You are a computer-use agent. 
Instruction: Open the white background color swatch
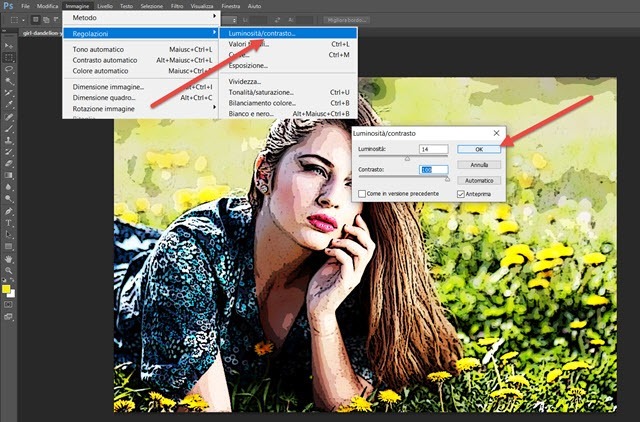tap(12, 294)
